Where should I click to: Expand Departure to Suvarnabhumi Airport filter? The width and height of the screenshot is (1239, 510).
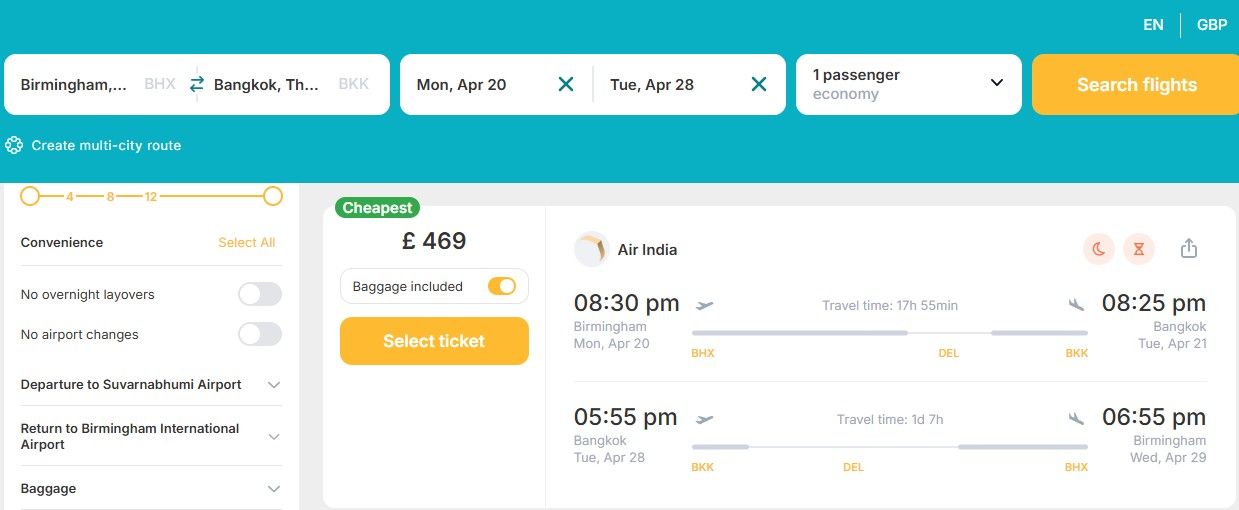(x=274, y=385)
